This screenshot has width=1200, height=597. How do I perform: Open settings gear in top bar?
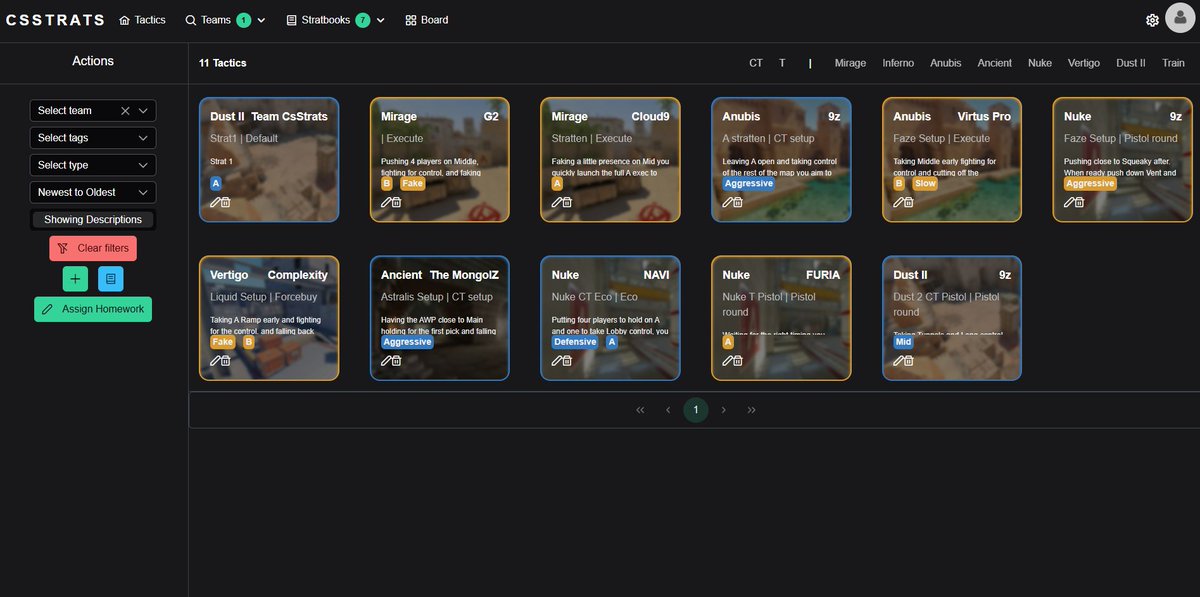1152,20
